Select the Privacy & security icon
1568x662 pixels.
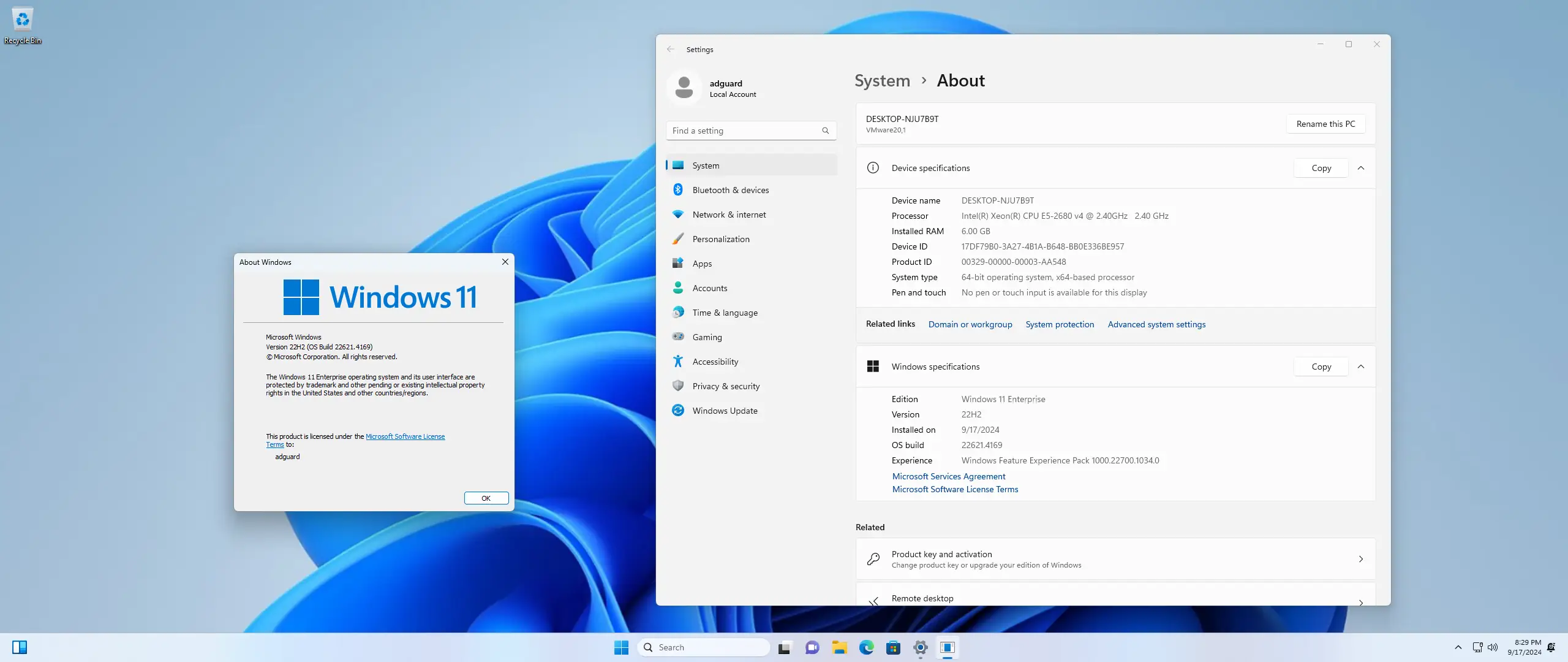click(678, 386)
